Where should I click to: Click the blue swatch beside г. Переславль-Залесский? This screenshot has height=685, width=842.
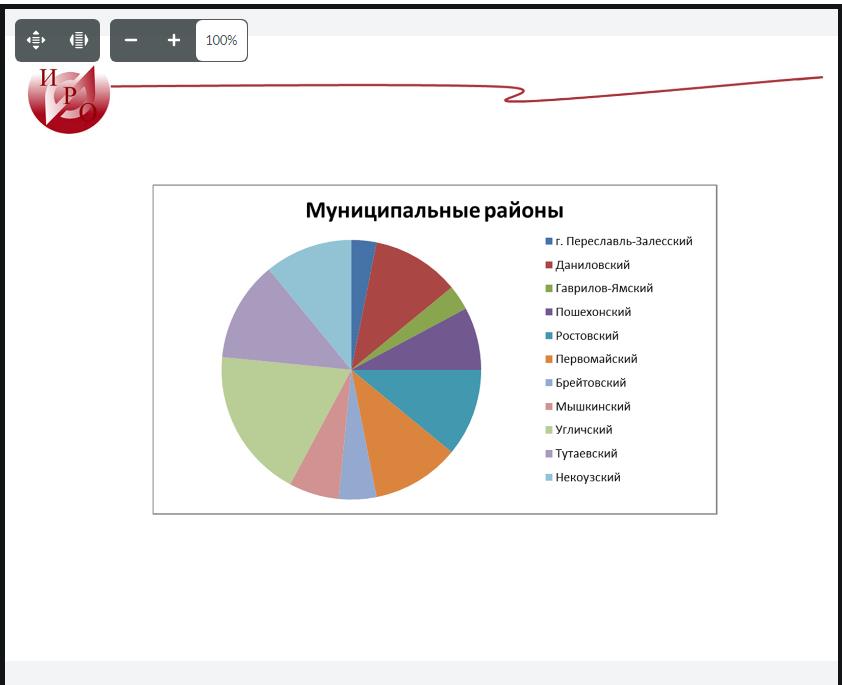pyautogui.click(x=548, y=242)
